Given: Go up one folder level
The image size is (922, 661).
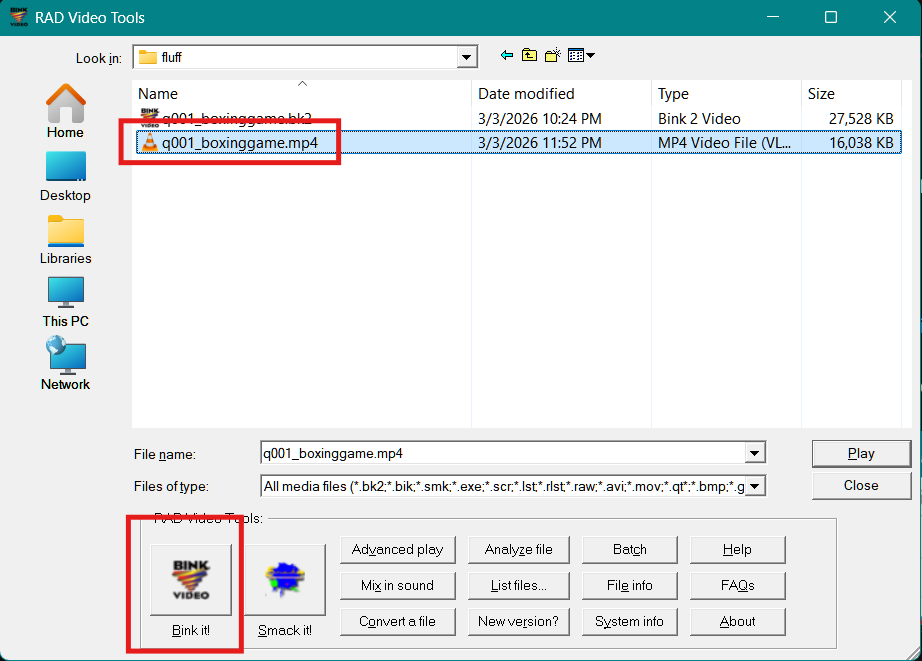Looking at the screenshot, I should point(529,55).
